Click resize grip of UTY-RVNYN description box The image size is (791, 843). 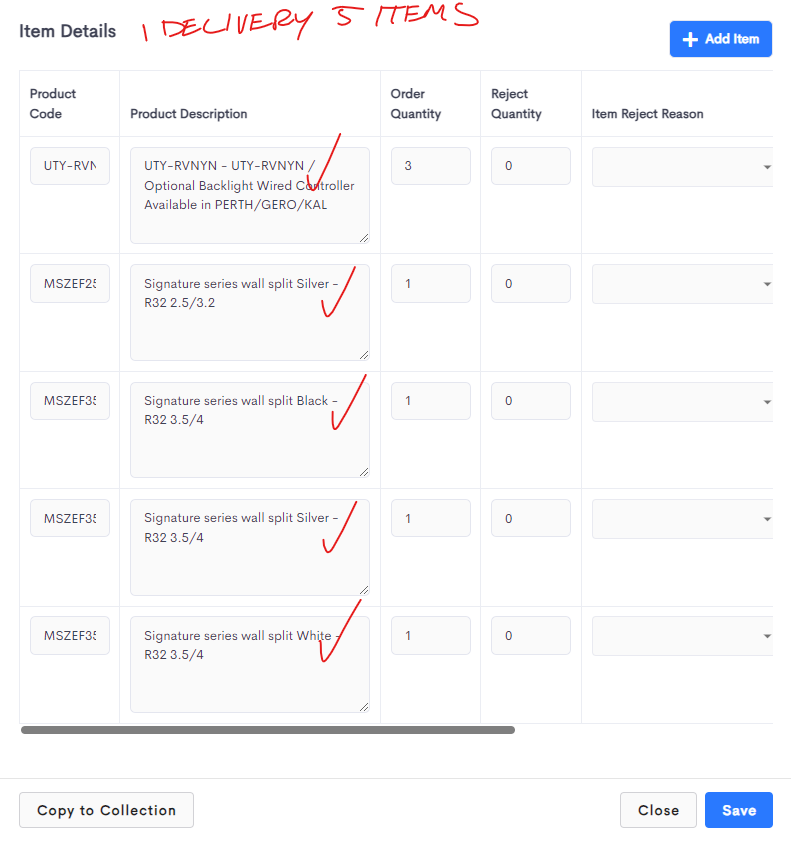[364, 238]
